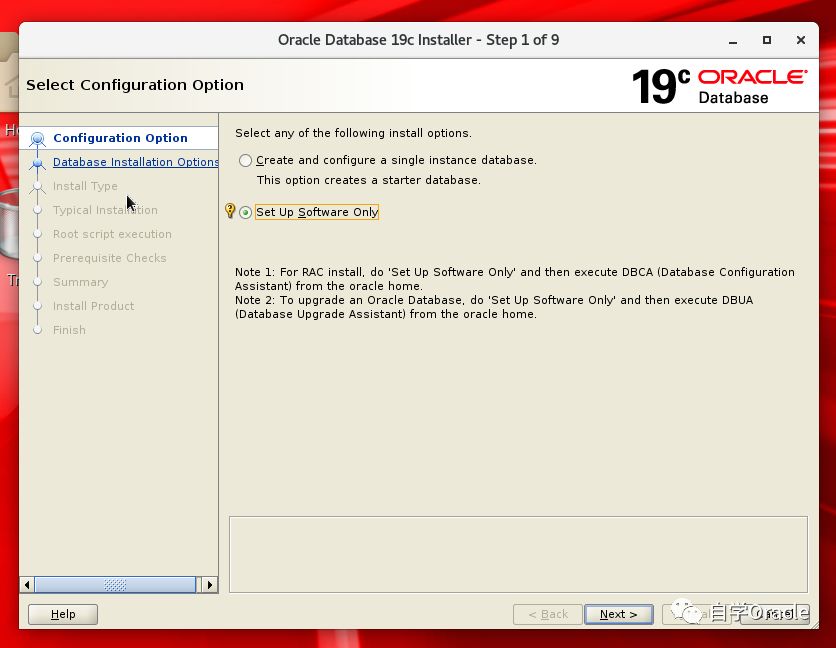Click the < Back button
The height and width of the screenshot is (648, 836).
(548, 614)
